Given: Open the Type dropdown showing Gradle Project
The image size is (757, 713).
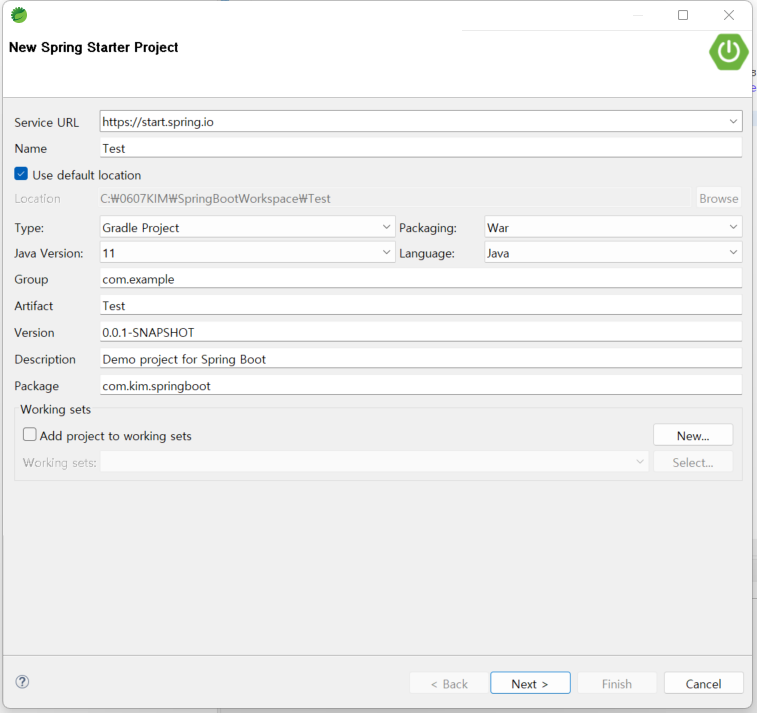Looking at the screenshot, I should [x=247, y=227].
